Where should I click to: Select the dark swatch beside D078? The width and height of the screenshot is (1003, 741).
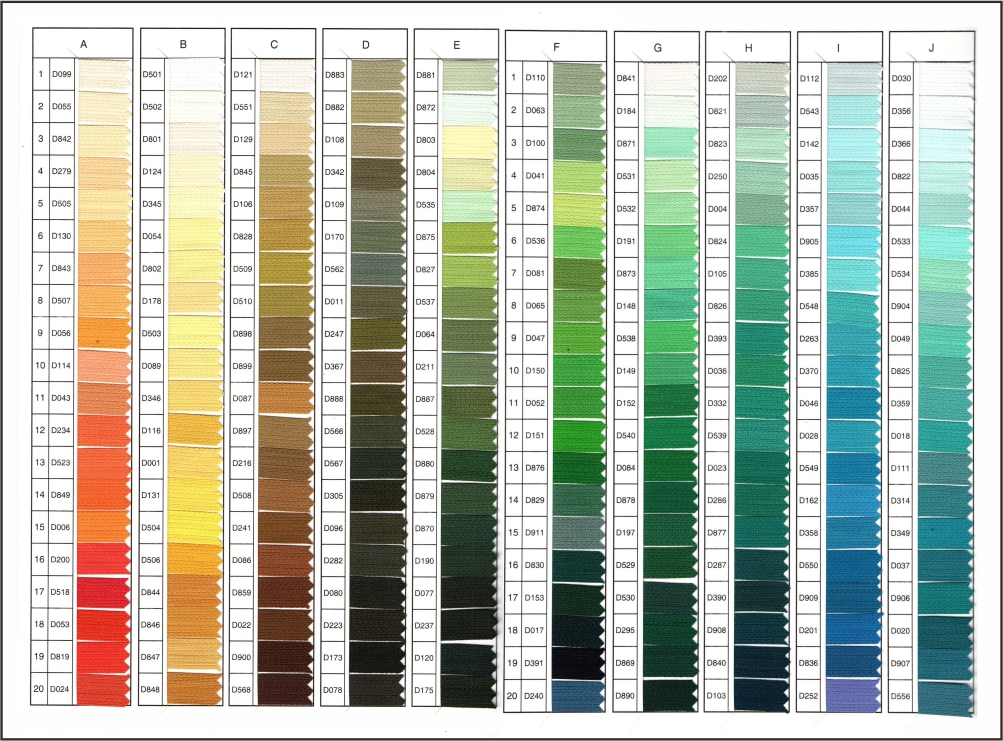(377, 690)
